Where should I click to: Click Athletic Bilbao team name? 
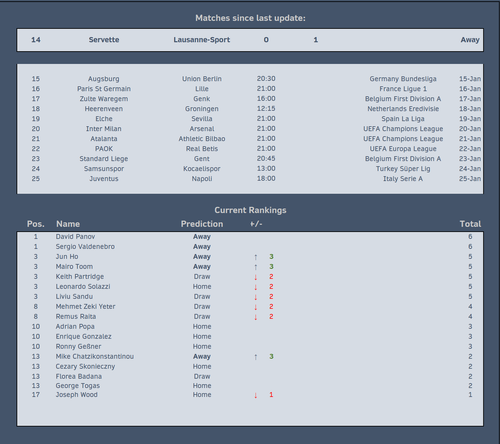tap(202, 139)
